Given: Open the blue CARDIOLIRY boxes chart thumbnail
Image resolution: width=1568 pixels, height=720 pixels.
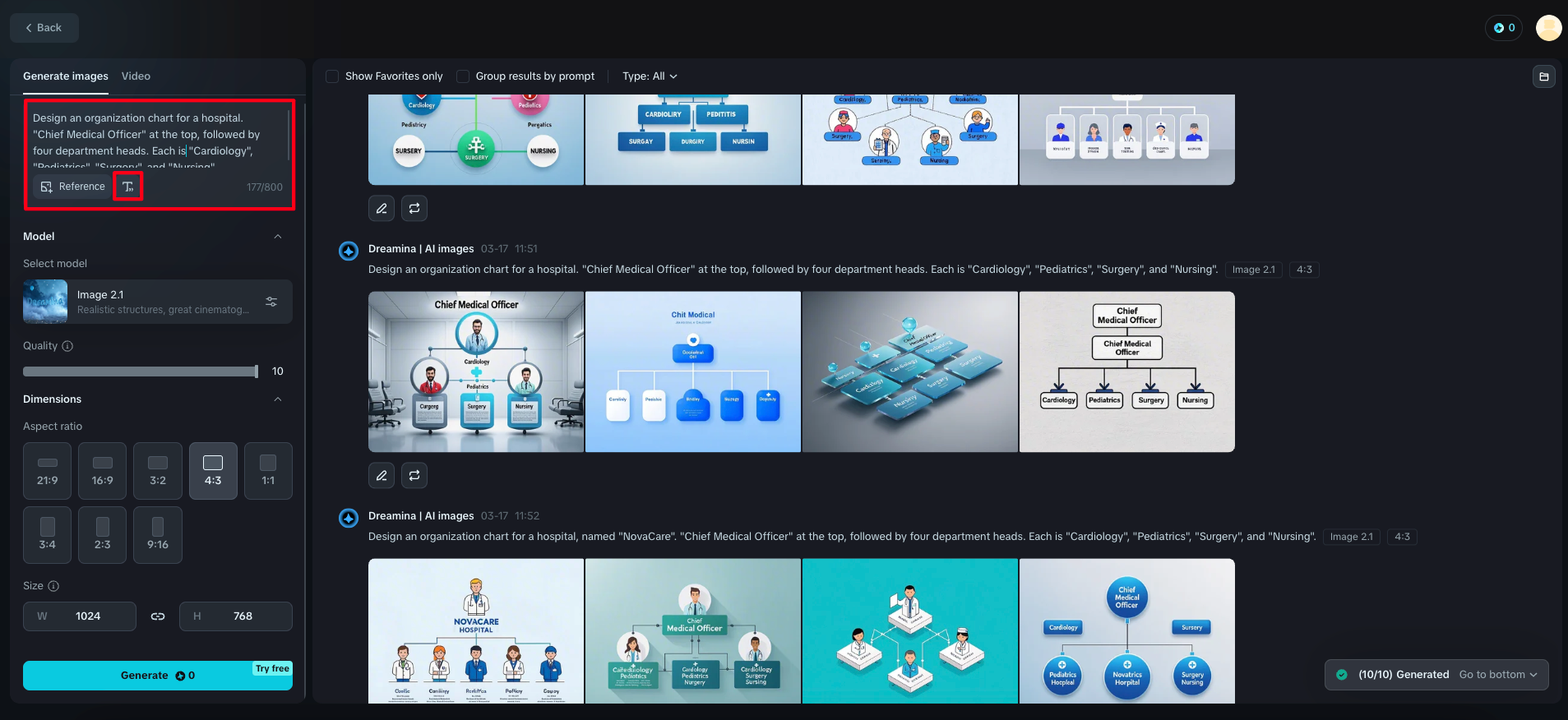Looking at the screenshot, I should pyautogui.click(x=693, y=140).
